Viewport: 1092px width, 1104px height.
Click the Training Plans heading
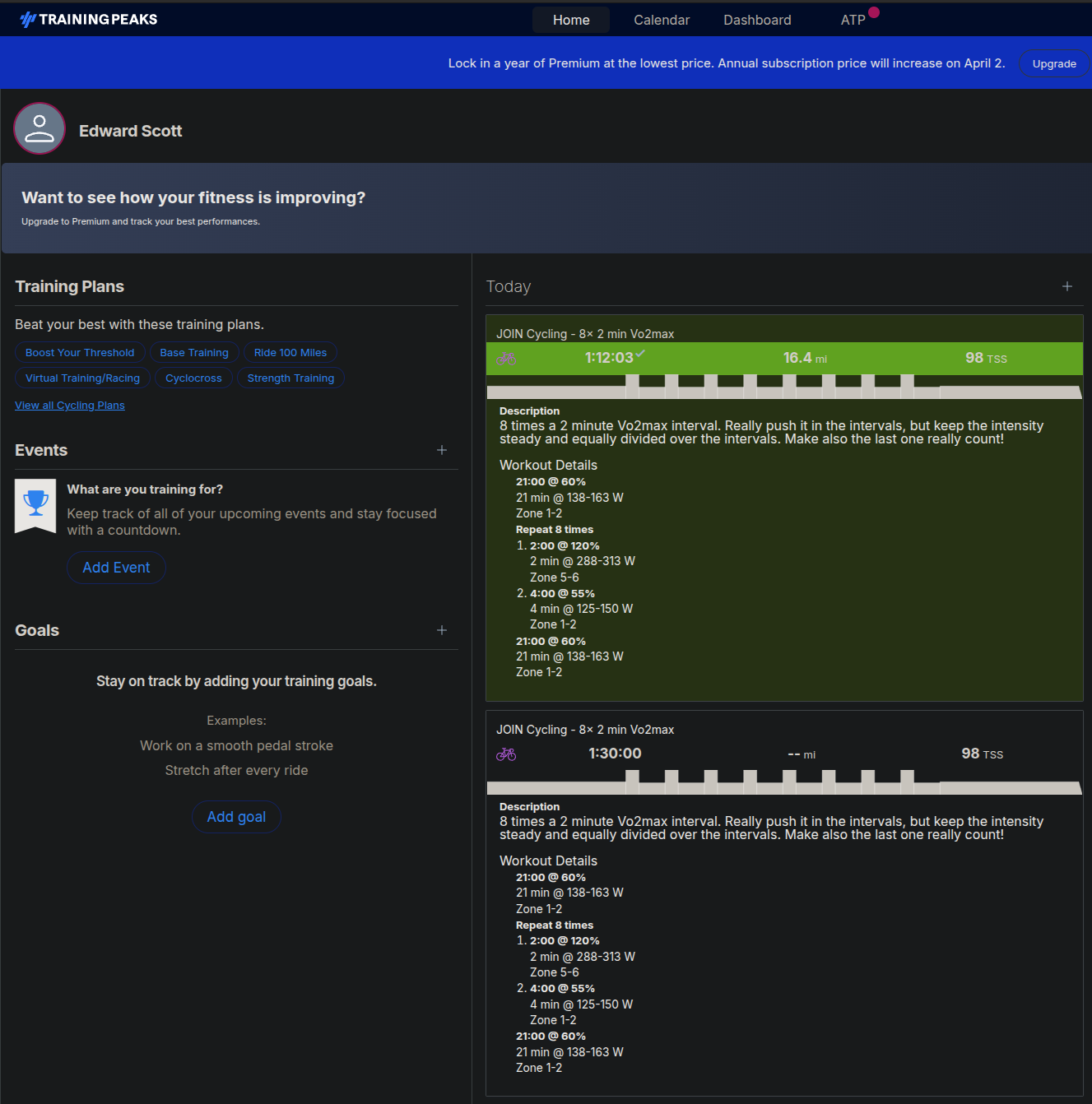pyautogui.click(x=69, y=286)
